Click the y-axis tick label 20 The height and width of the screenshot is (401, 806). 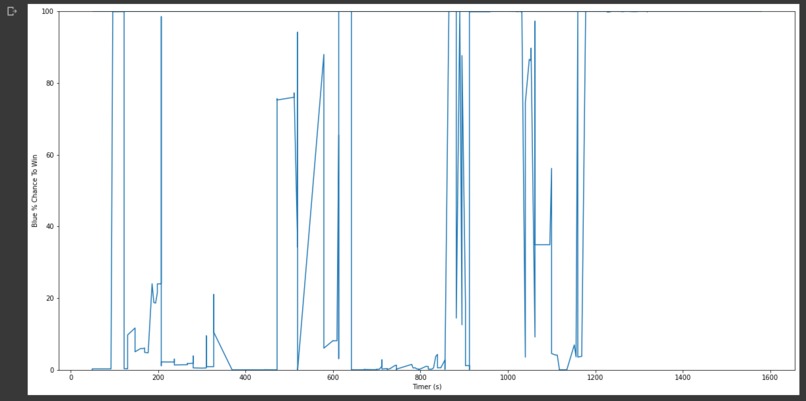pos(52,298)
